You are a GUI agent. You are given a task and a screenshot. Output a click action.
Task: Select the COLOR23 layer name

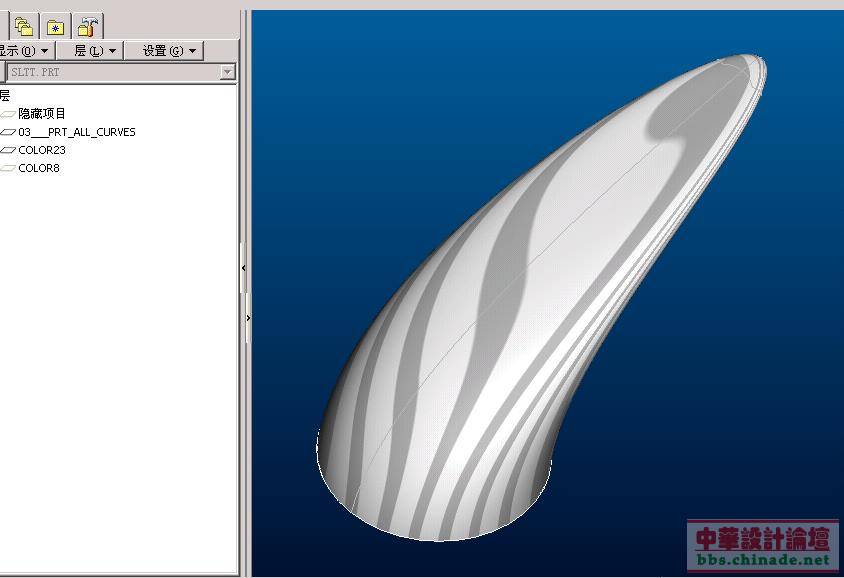click(42, 150)
